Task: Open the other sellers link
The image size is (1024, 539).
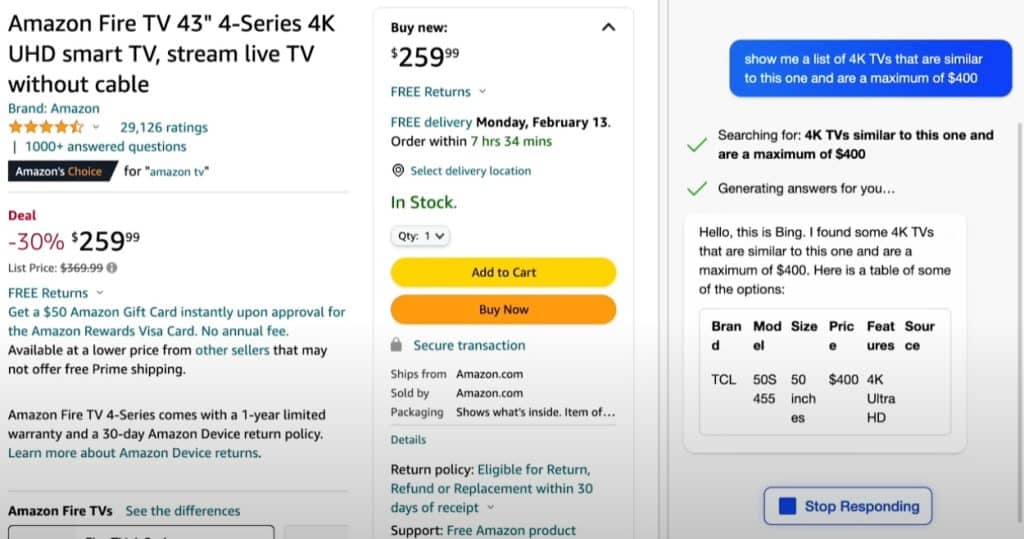Action: (232, 350)
